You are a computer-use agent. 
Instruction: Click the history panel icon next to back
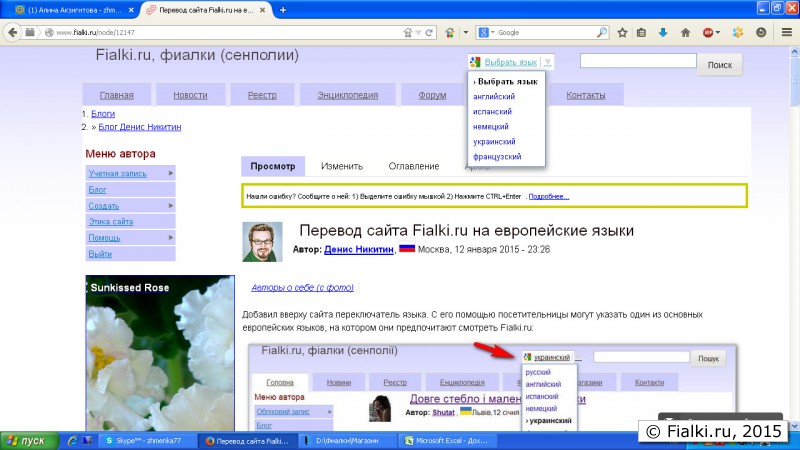pos(30,32)
